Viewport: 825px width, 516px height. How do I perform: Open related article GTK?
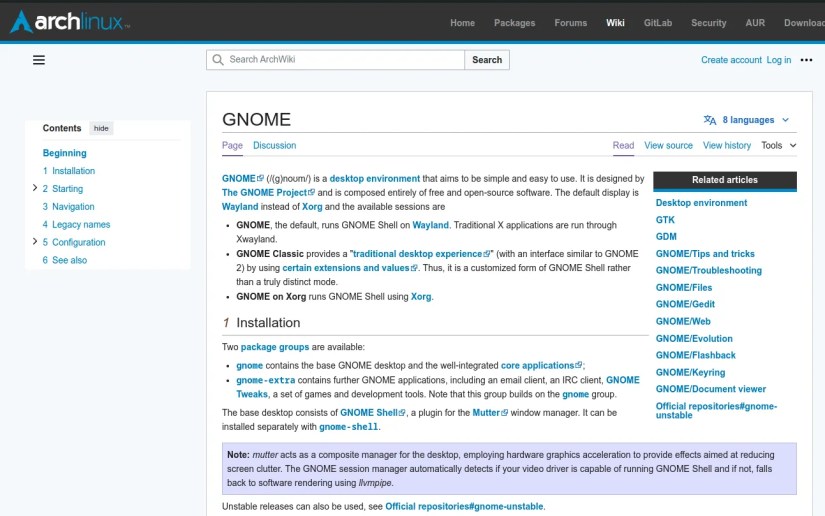click(x=665, y=220)
